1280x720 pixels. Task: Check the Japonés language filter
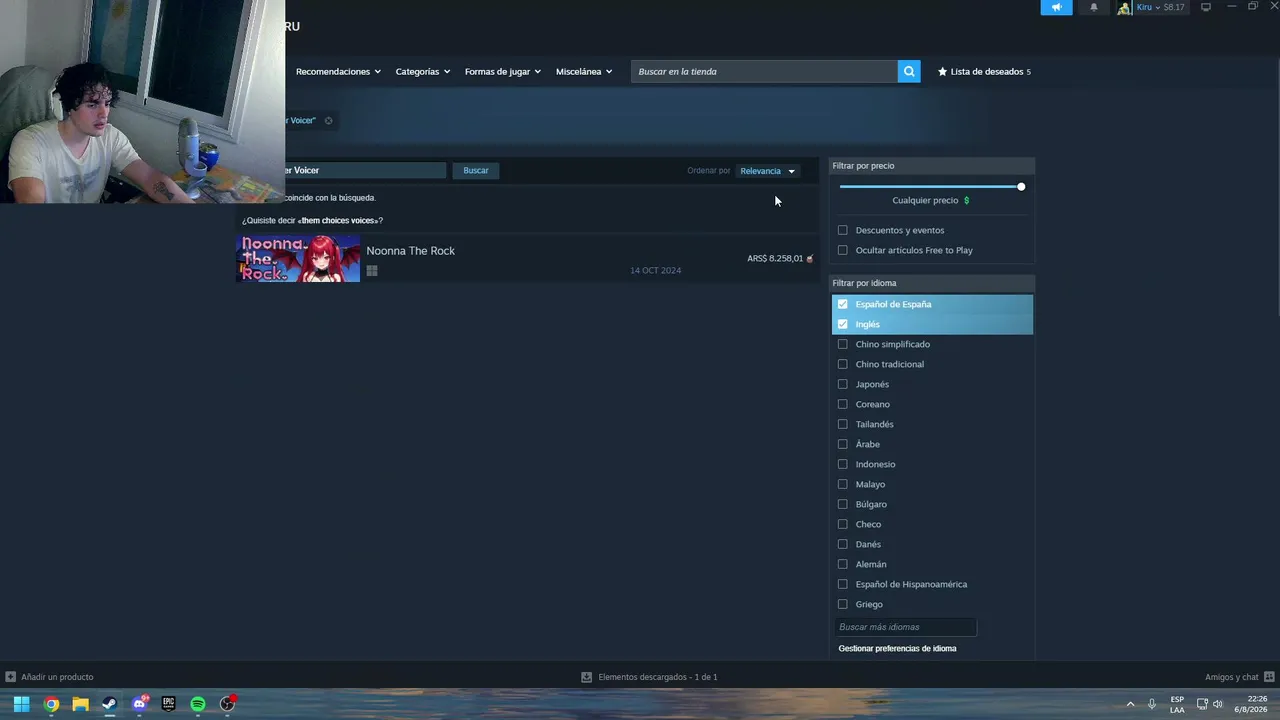(842, 384)
